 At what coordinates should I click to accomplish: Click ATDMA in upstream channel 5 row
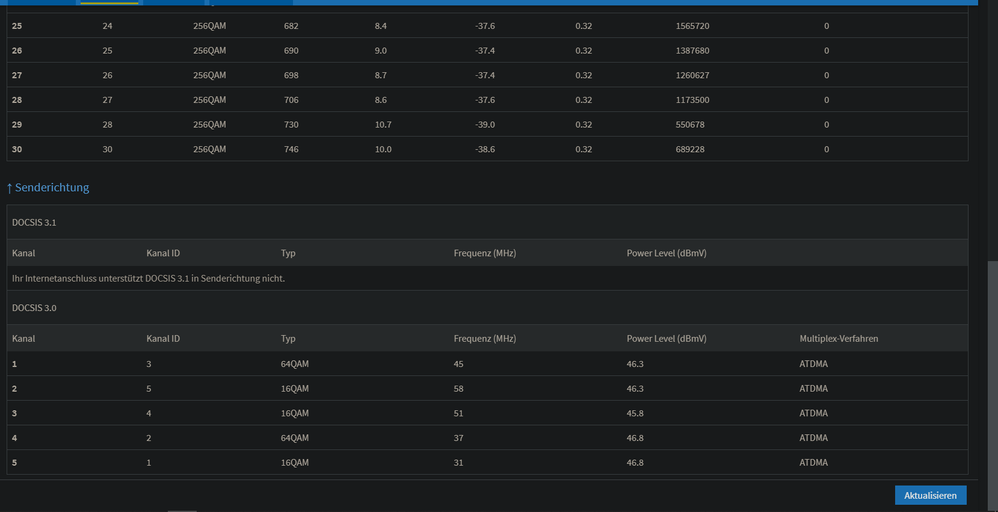[813, 463]
